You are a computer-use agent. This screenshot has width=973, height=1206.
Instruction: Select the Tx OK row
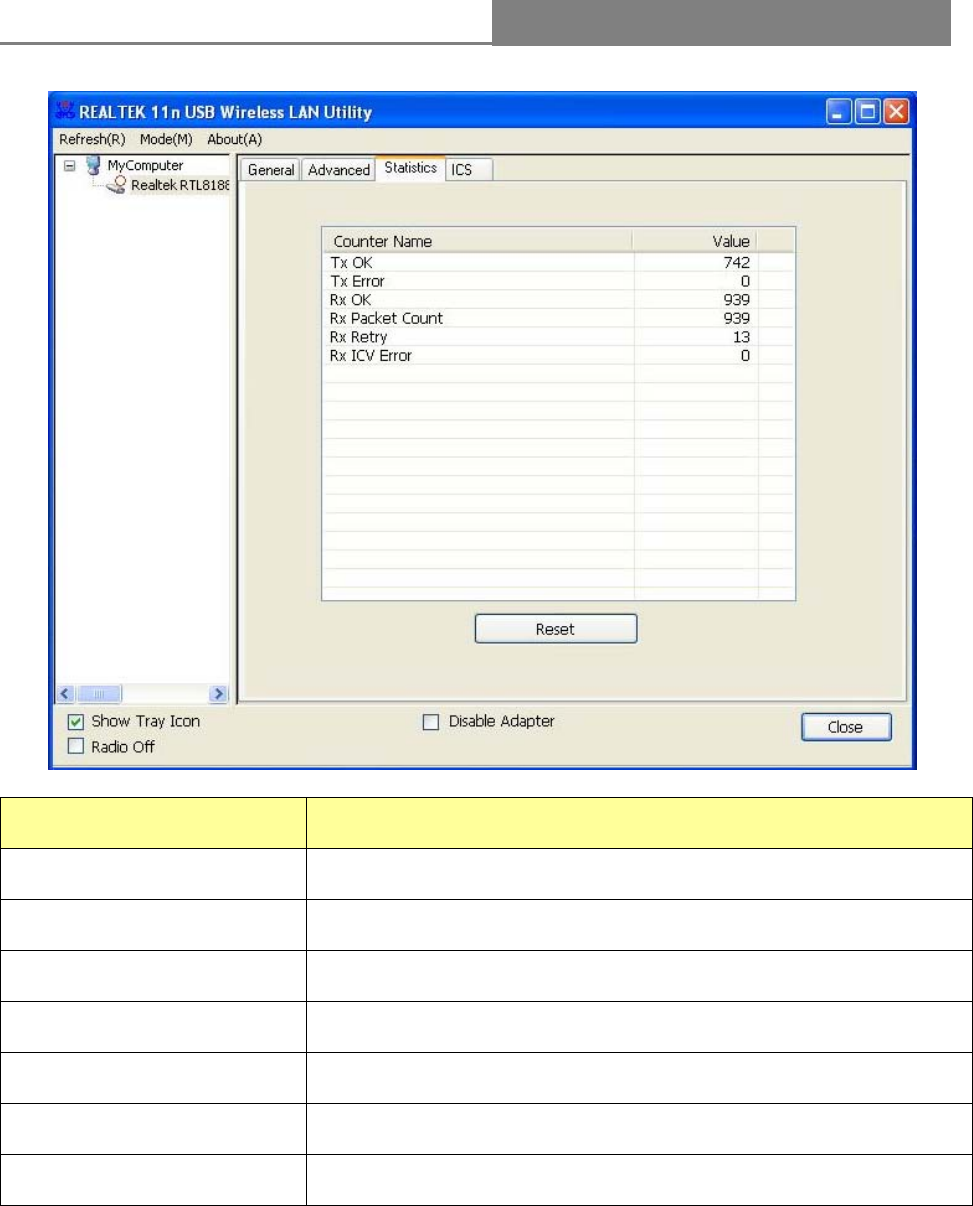pyautogui.click(x=558, y=261)
